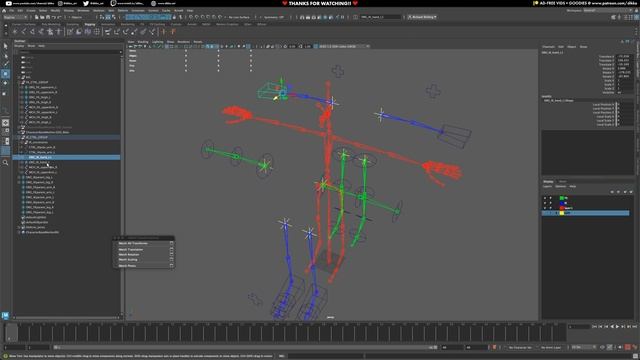Play the animation backwards
The height and width of the screenshot is (360, 640).
pyautogui.click(x=612, y=327)
